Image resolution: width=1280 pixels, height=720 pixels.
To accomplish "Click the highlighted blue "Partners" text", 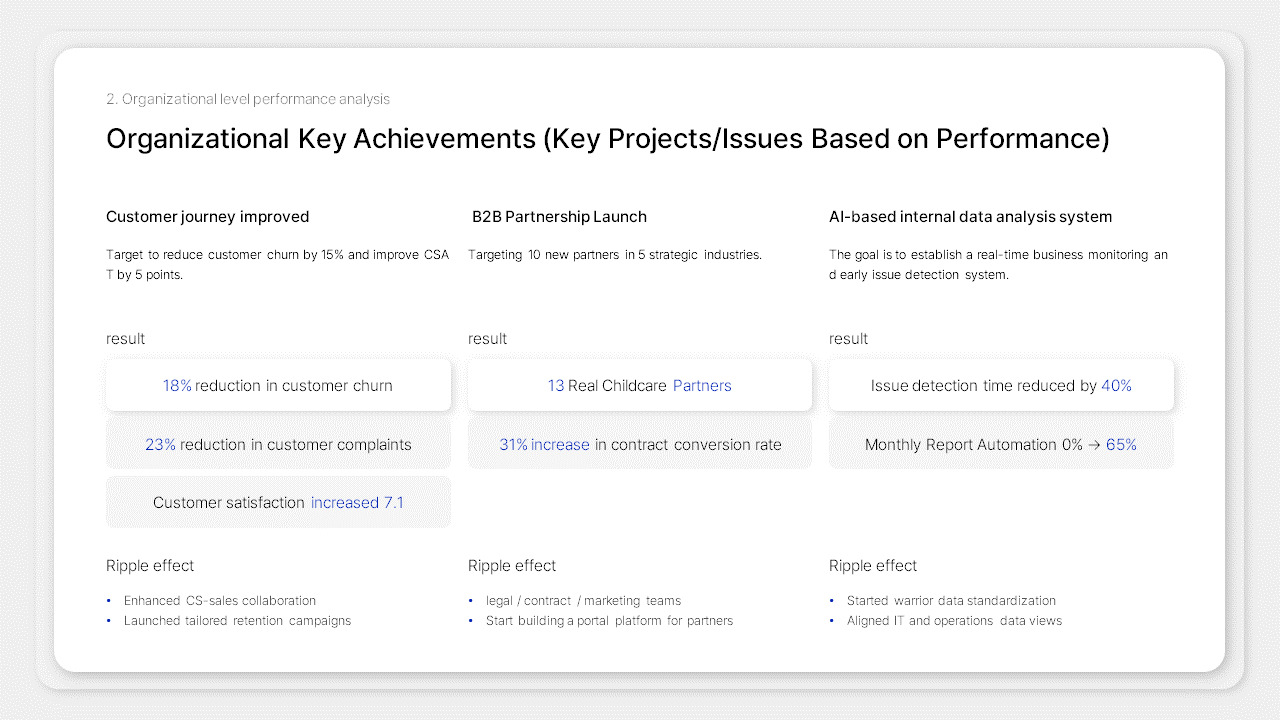I will coord(702,385).
